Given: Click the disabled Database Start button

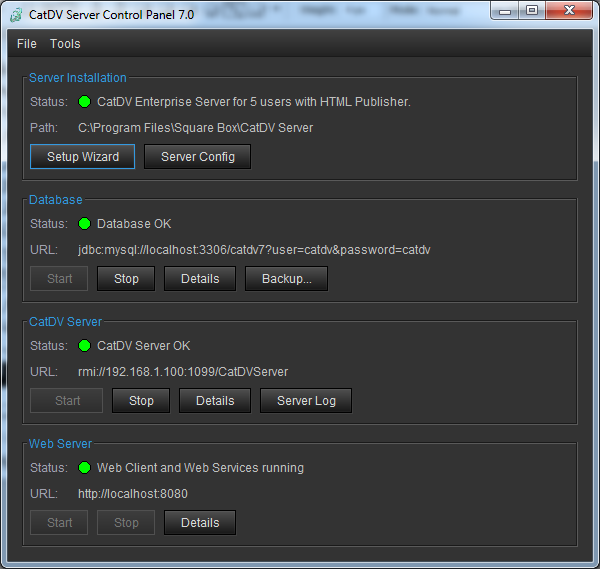Looking at the screenshot, I should pyautogui.click(x=59, y=279).
